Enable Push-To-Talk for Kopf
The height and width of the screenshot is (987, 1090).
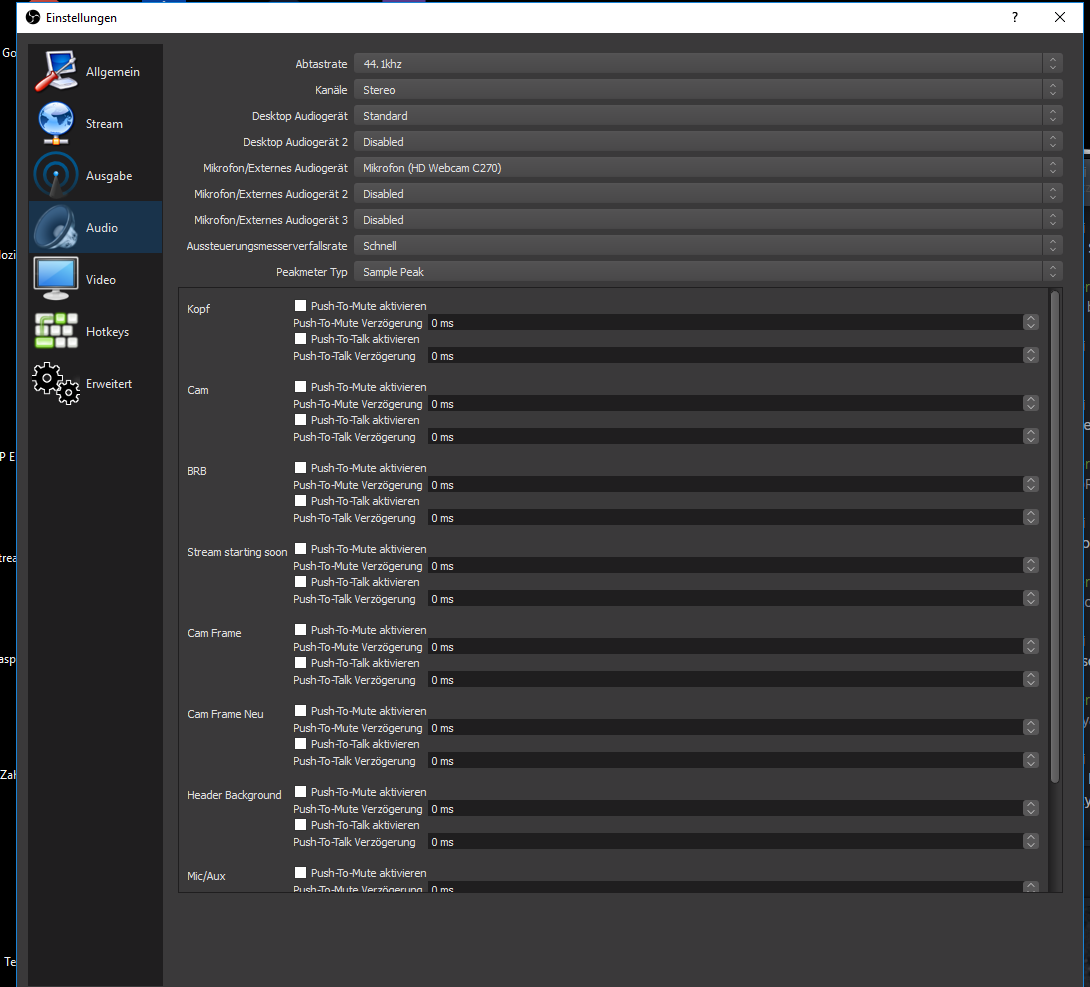click(x=300, y=338)
